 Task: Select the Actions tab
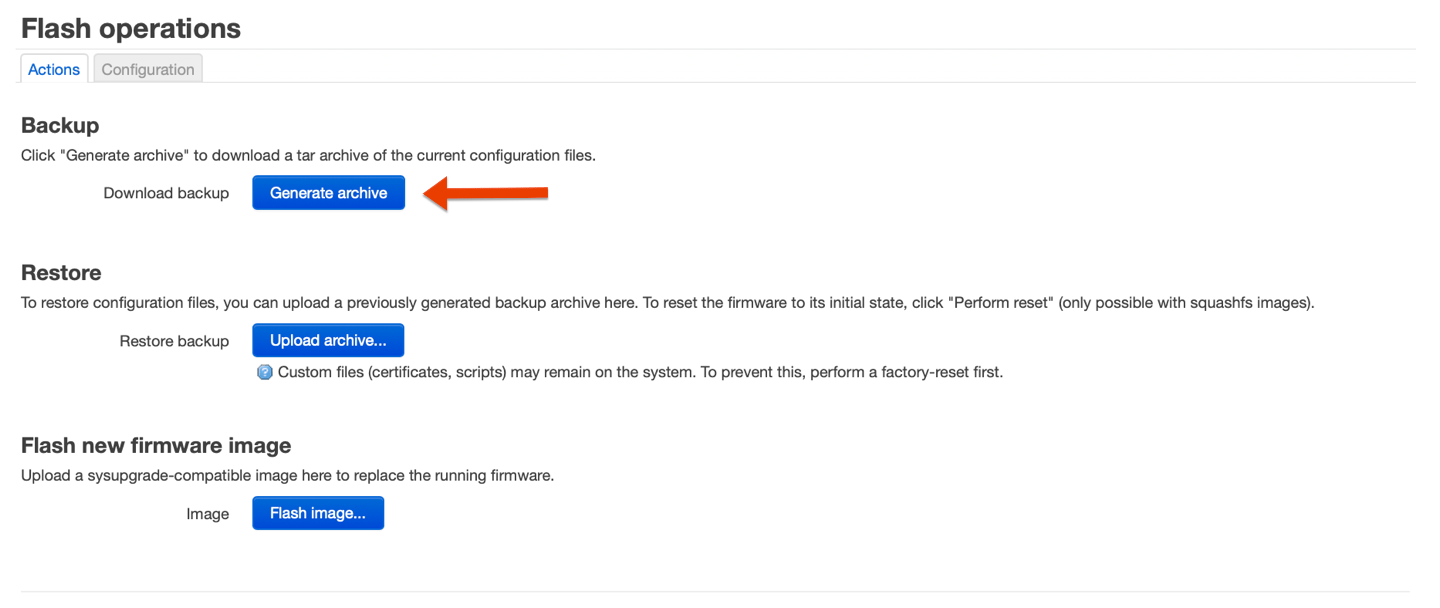tap(53, 68)
